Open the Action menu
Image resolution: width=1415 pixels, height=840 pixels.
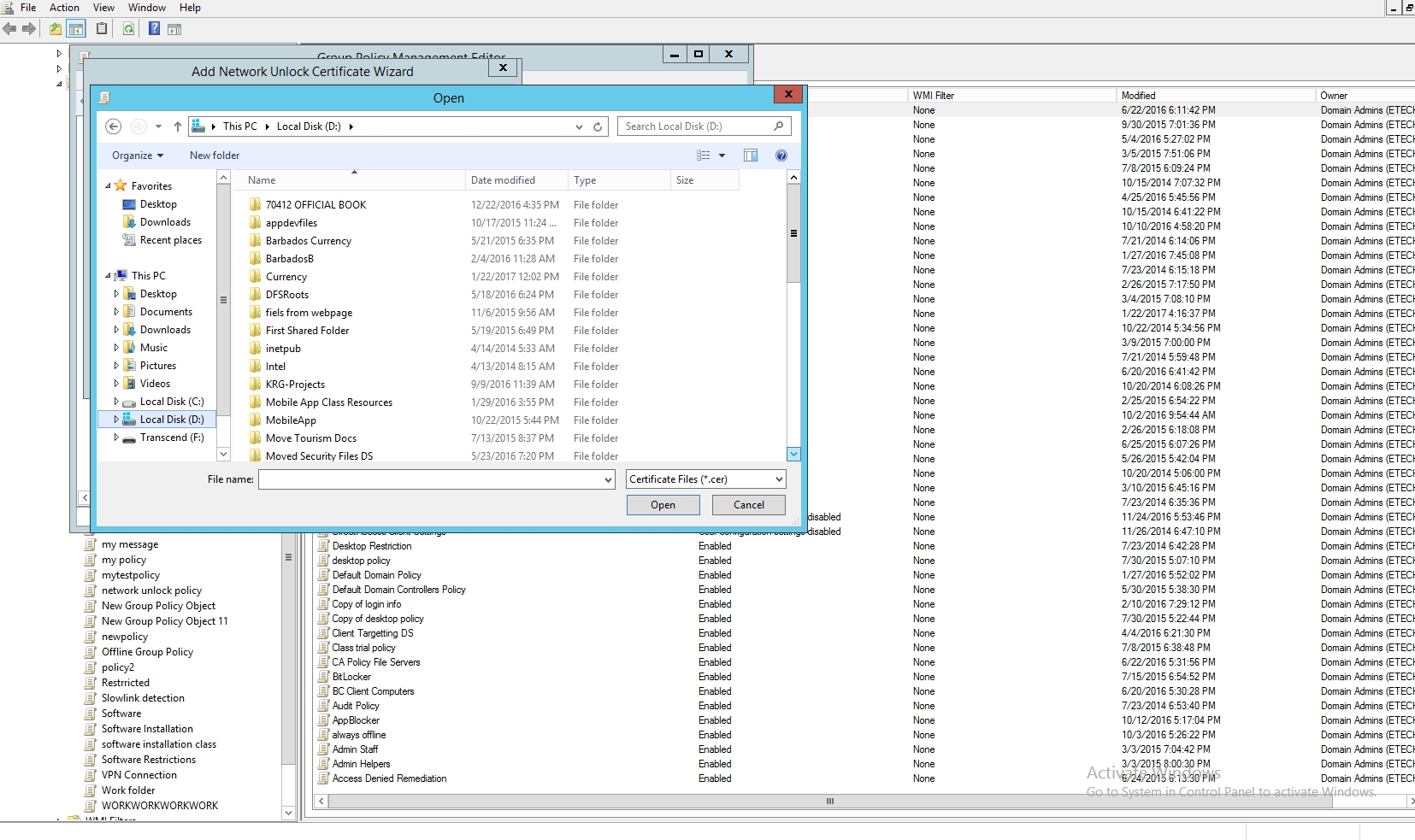pos(64,8)
